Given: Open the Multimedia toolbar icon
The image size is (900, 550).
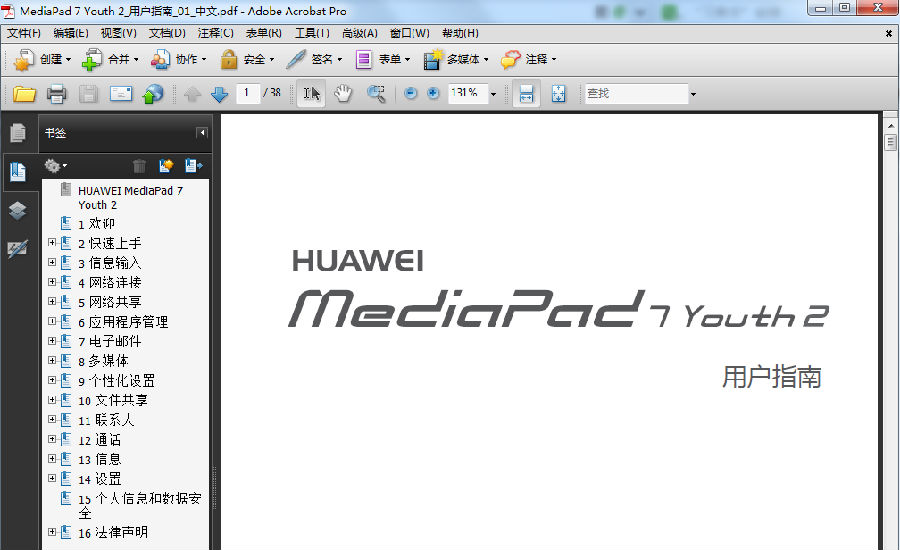Looking at the screenshot, I should click(x=433, y=59).
